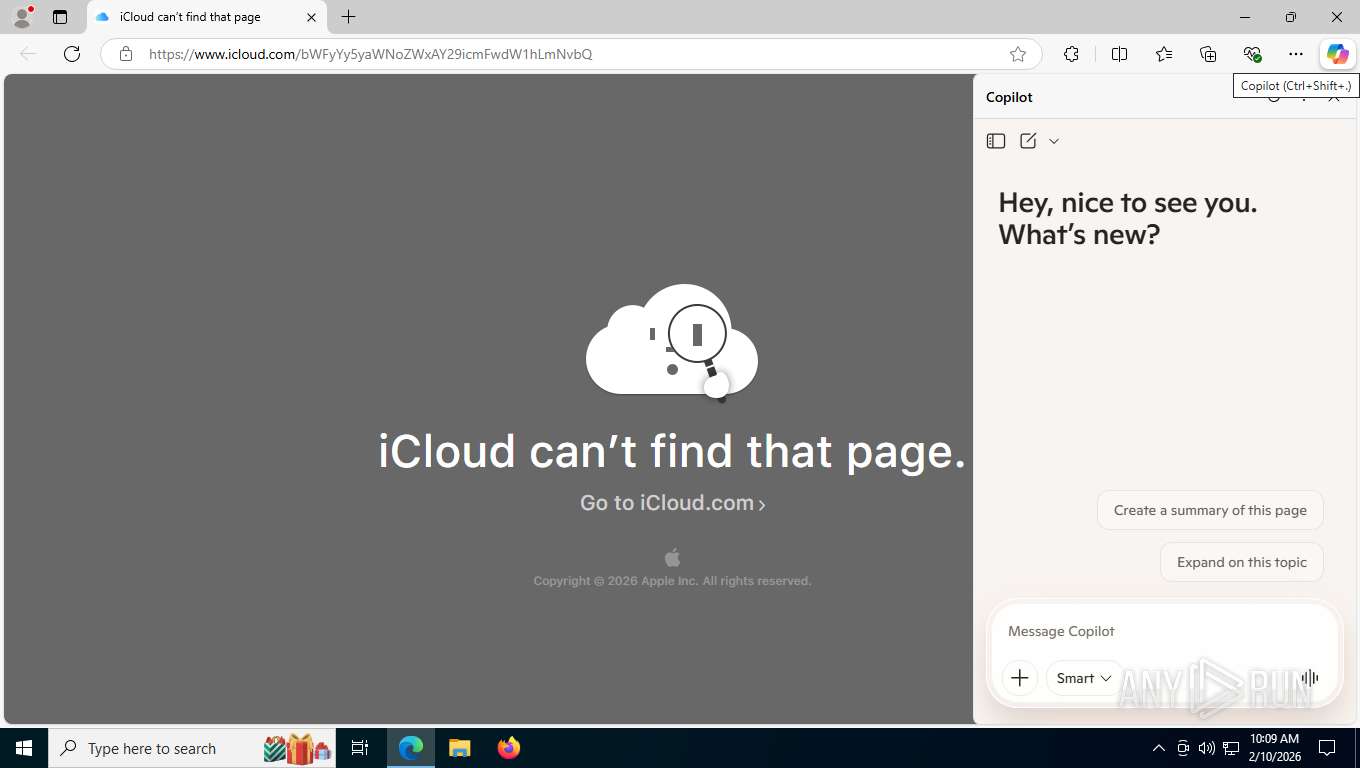The width and height of the screenshot is (1360, 768).
Task: Close the Copilot sidebar panel
Action: tap(1334, 97)
